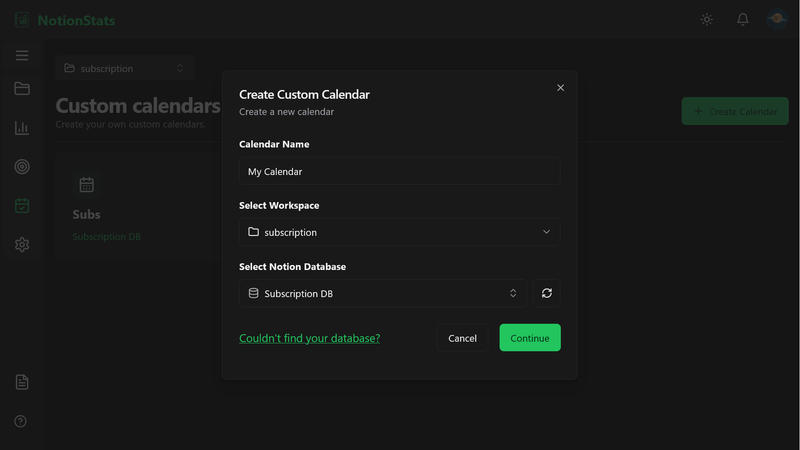
Task: Open the bar chart icon in the sidebar
Action: tap(22, 128)
